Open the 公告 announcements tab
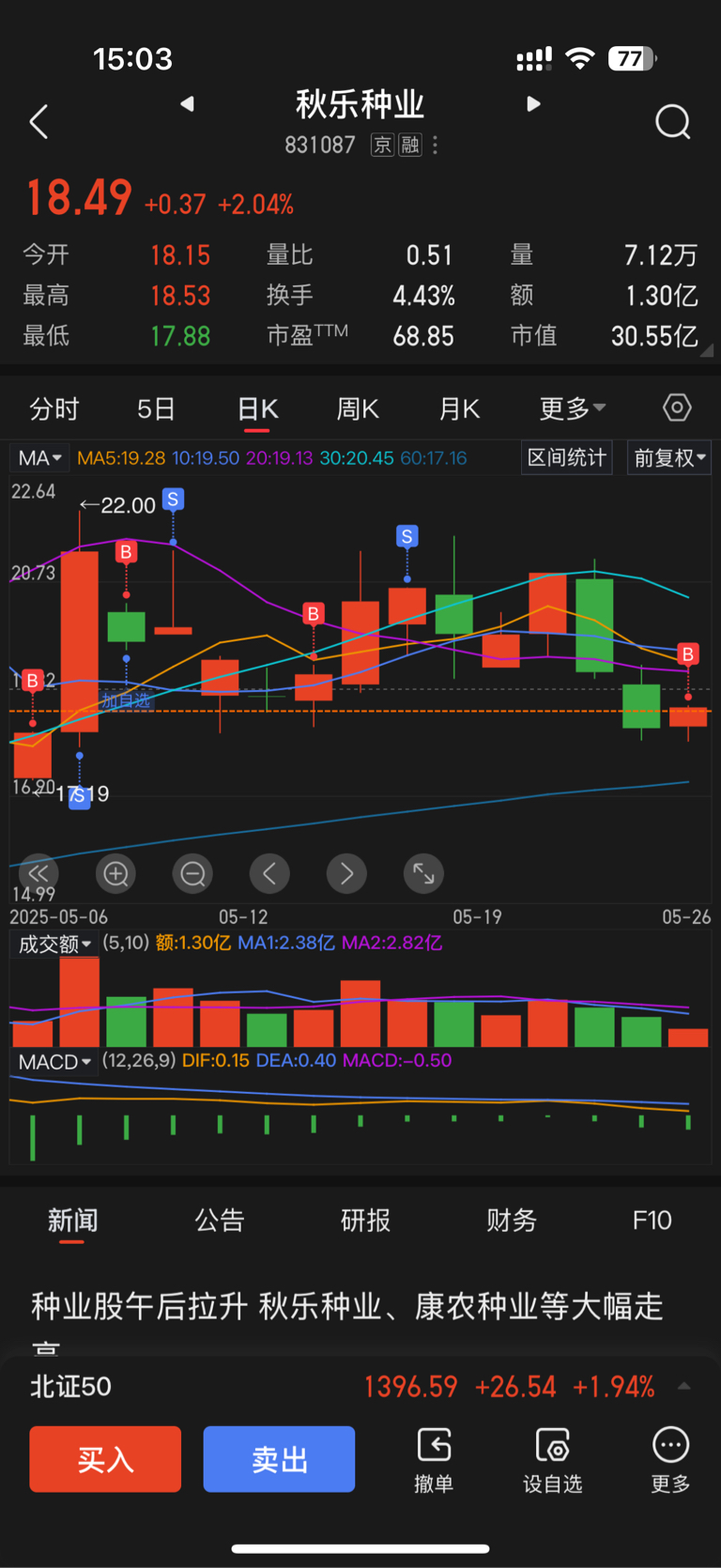Screen dimensions: 721x1568 [x=220, y=1220]
